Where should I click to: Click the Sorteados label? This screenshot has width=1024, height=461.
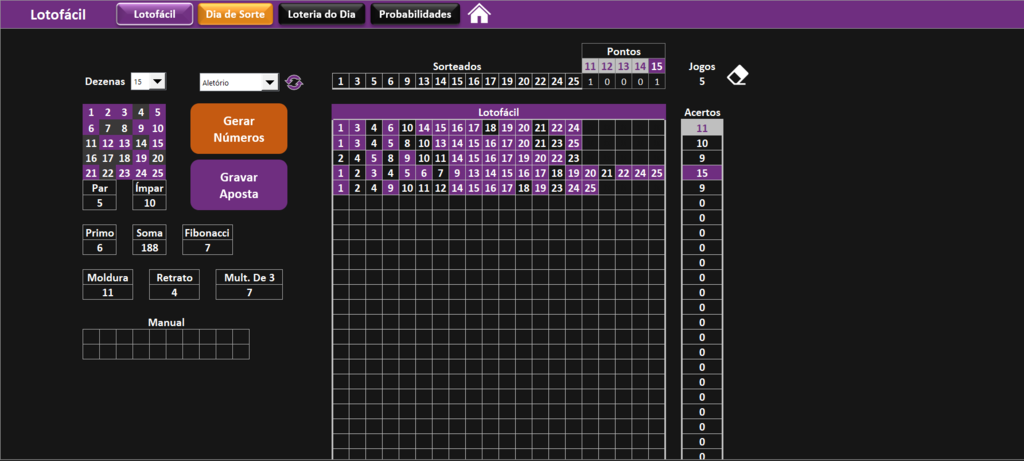[x=457, y=67]
